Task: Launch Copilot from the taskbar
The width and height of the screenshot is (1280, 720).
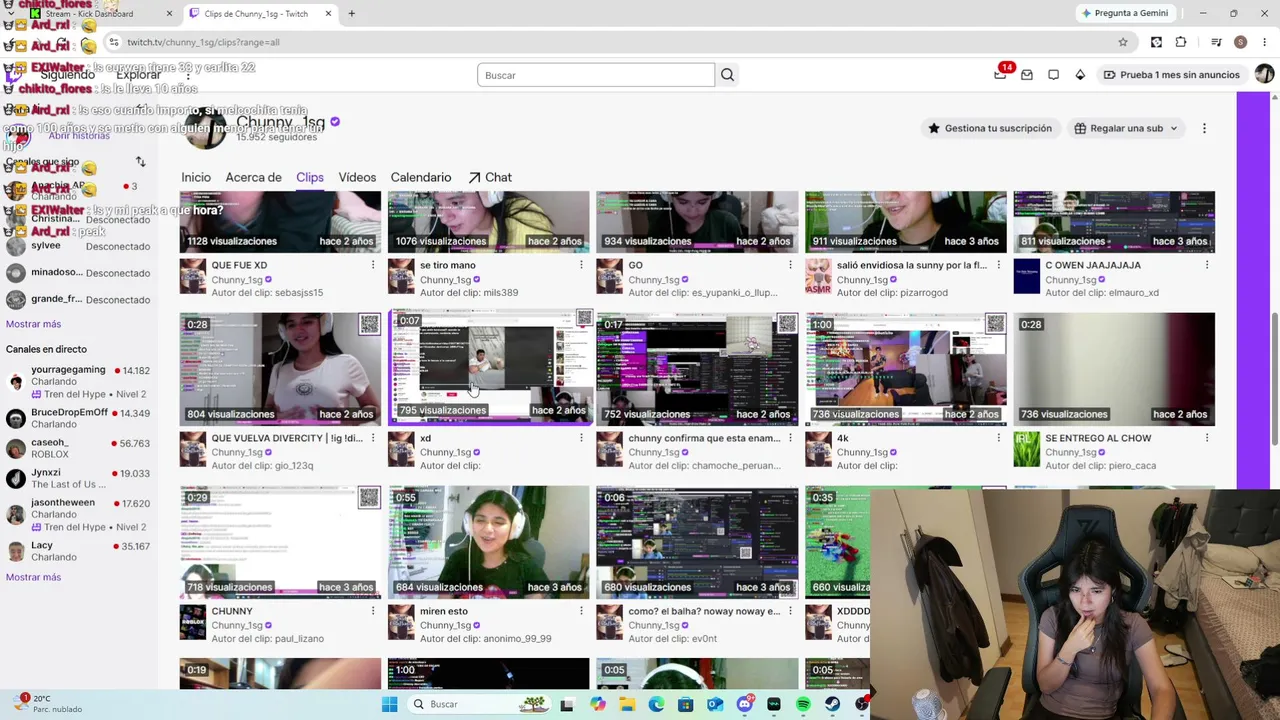Action: 597,704
